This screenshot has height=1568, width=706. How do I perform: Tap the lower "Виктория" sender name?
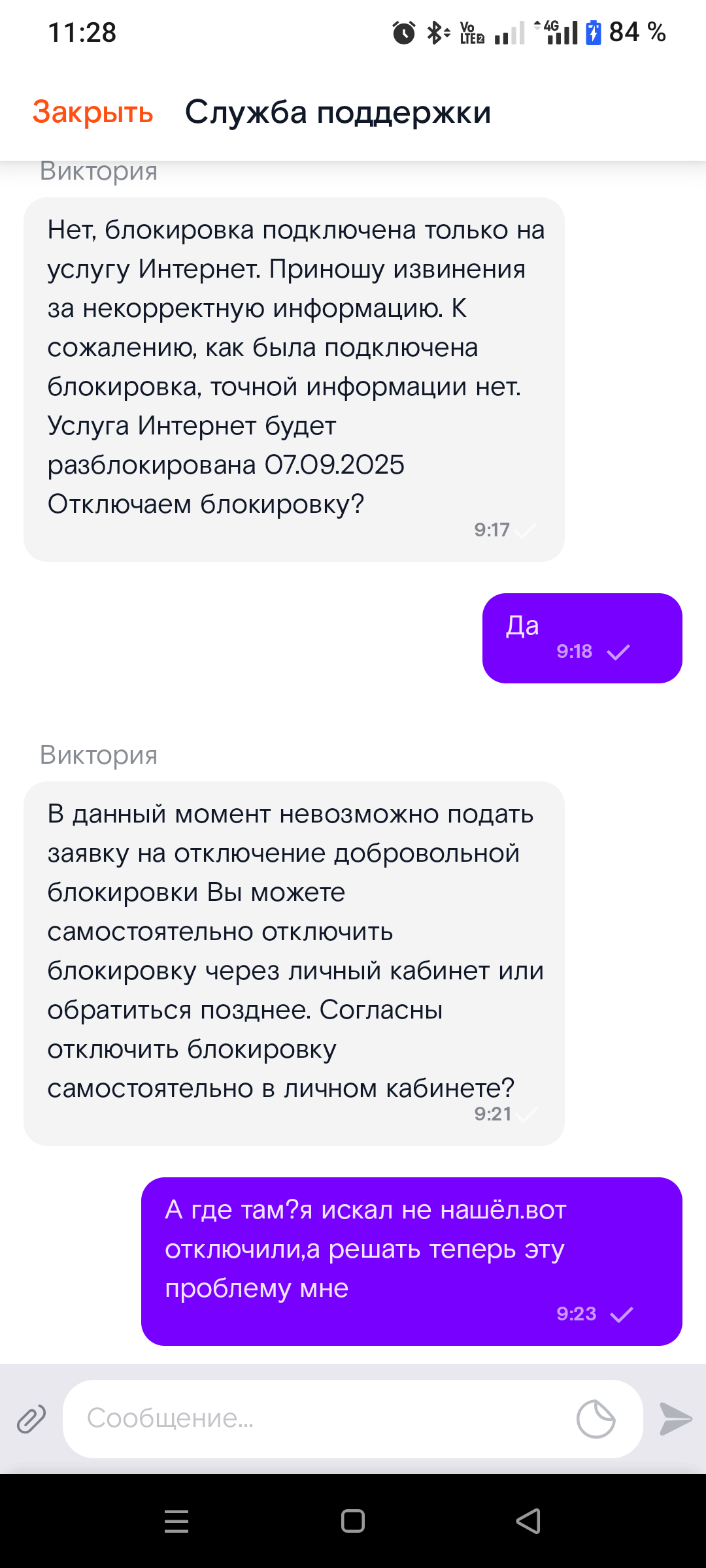coord(99,755)
